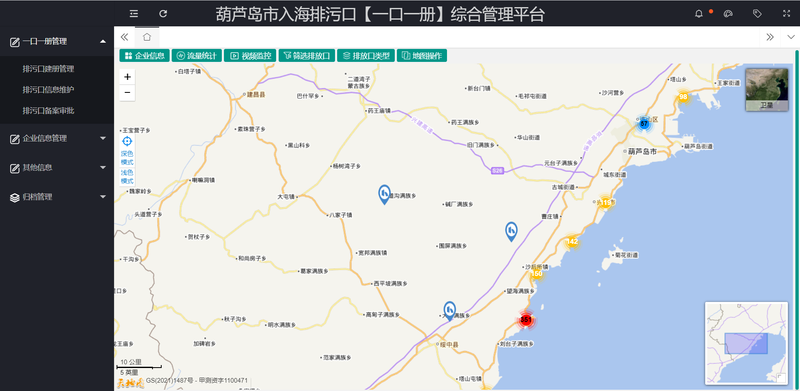
Task: Toggle satellite layer thumbnail 卫星
Action: (x=766, y=90)
